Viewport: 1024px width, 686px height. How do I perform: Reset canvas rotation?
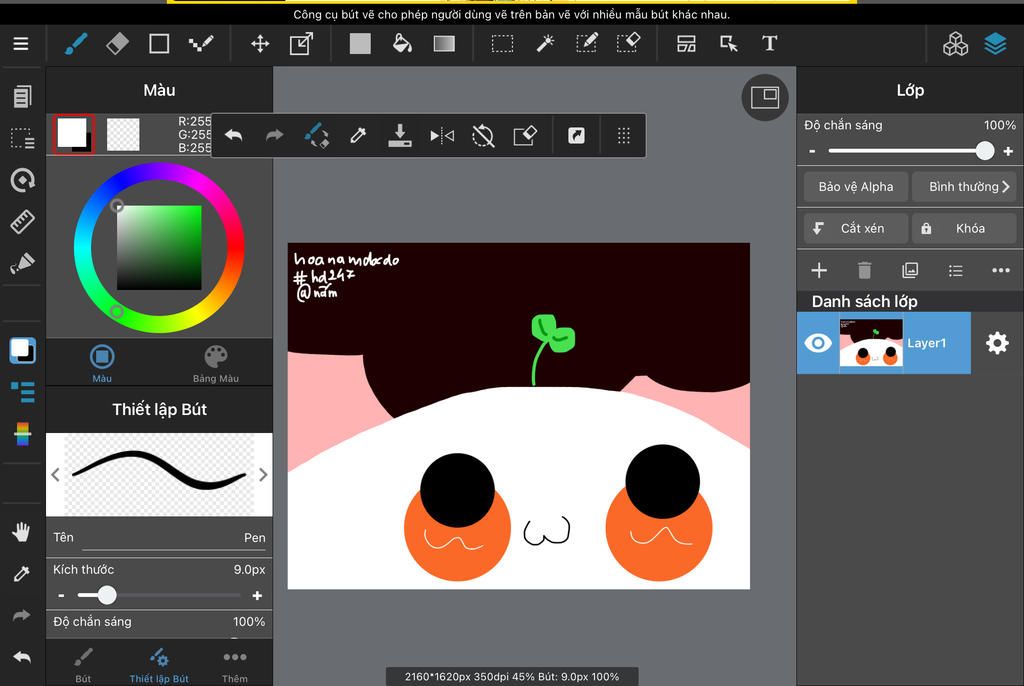pos(483,136)
